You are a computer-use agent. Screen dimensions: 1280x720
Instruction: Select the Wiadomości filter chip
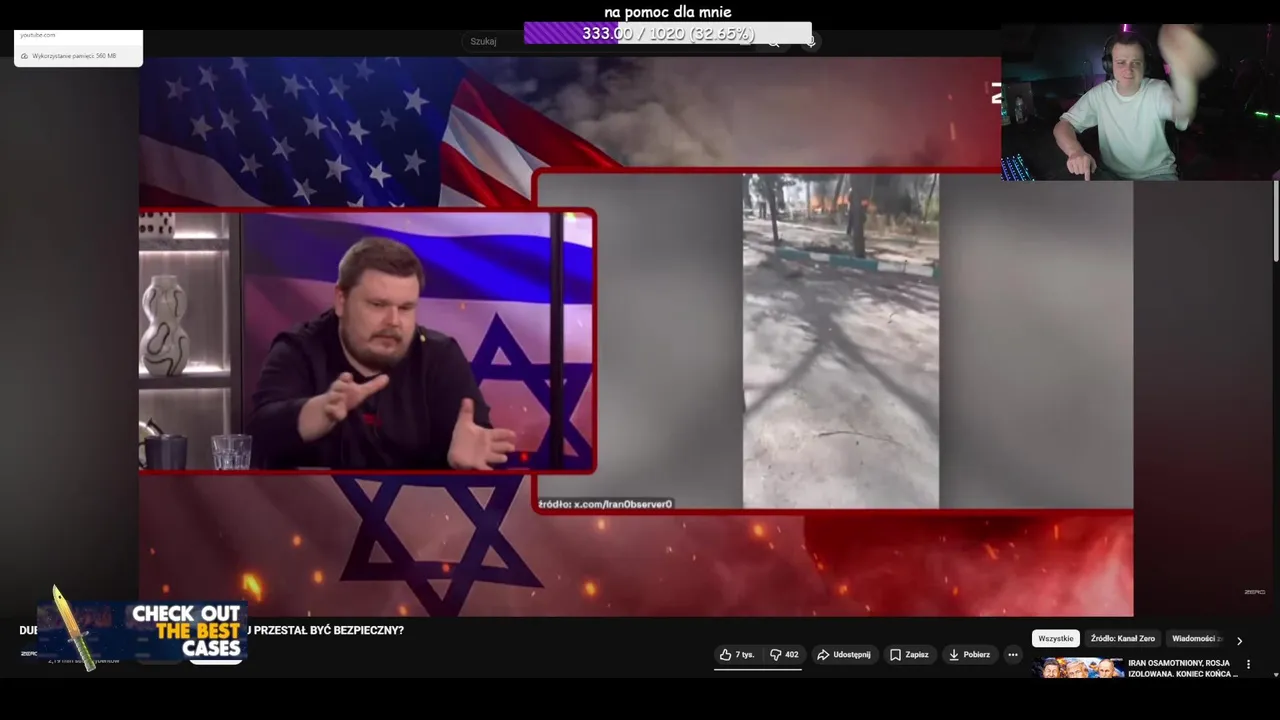[x=1197, y=639]
